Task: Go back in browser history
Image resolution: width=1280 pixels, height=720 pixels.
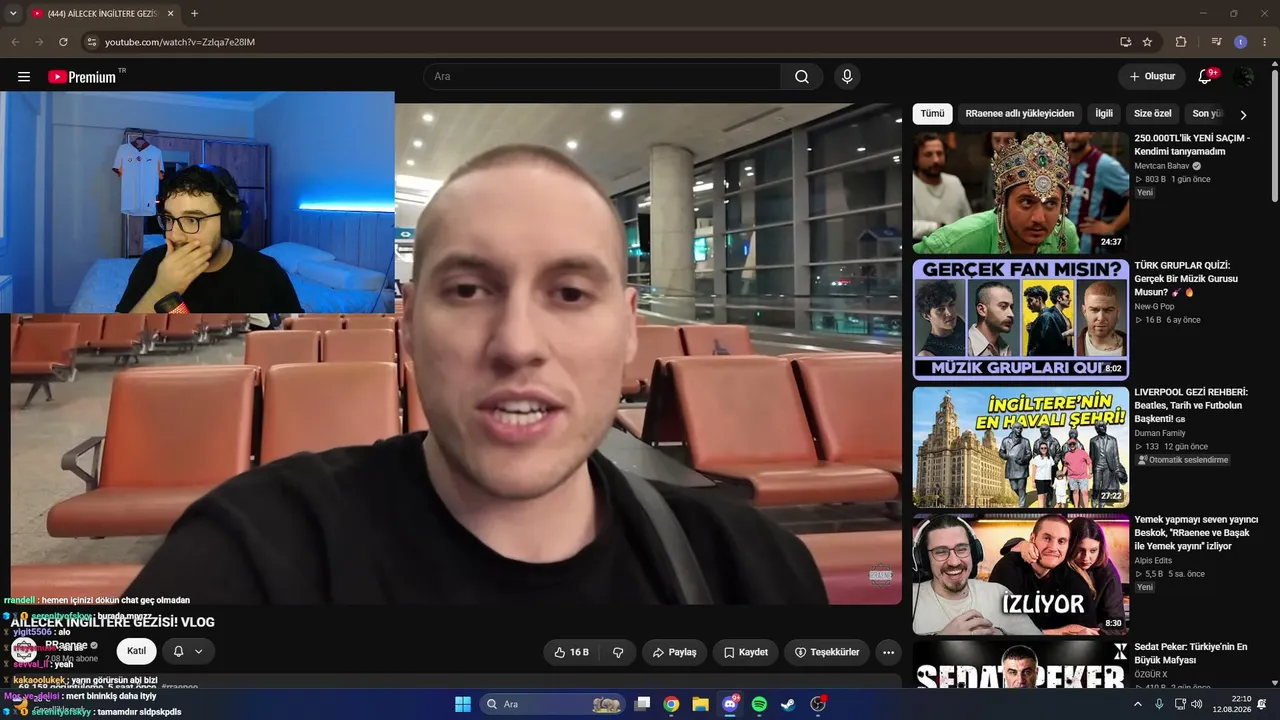Action: click(x=15, y=42)
